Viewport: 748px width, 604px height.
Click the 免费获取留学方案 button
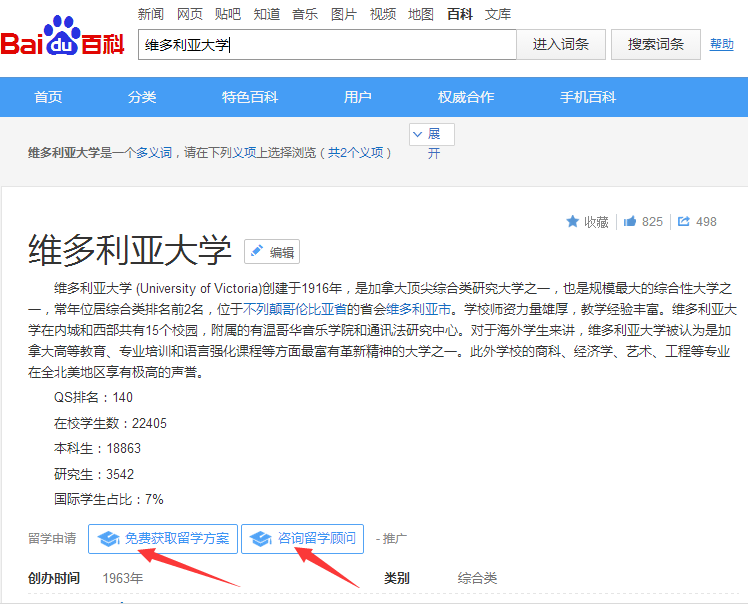pyautogui.click(x=163, y=539)
